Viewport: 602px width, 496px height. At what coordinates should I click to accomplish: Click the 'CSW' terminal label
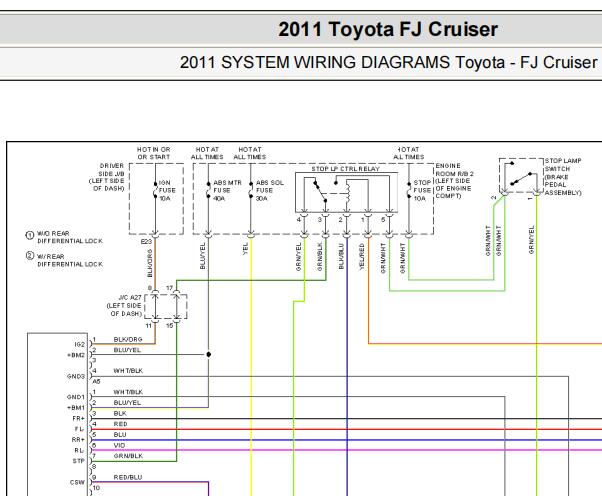coord(78,482)
